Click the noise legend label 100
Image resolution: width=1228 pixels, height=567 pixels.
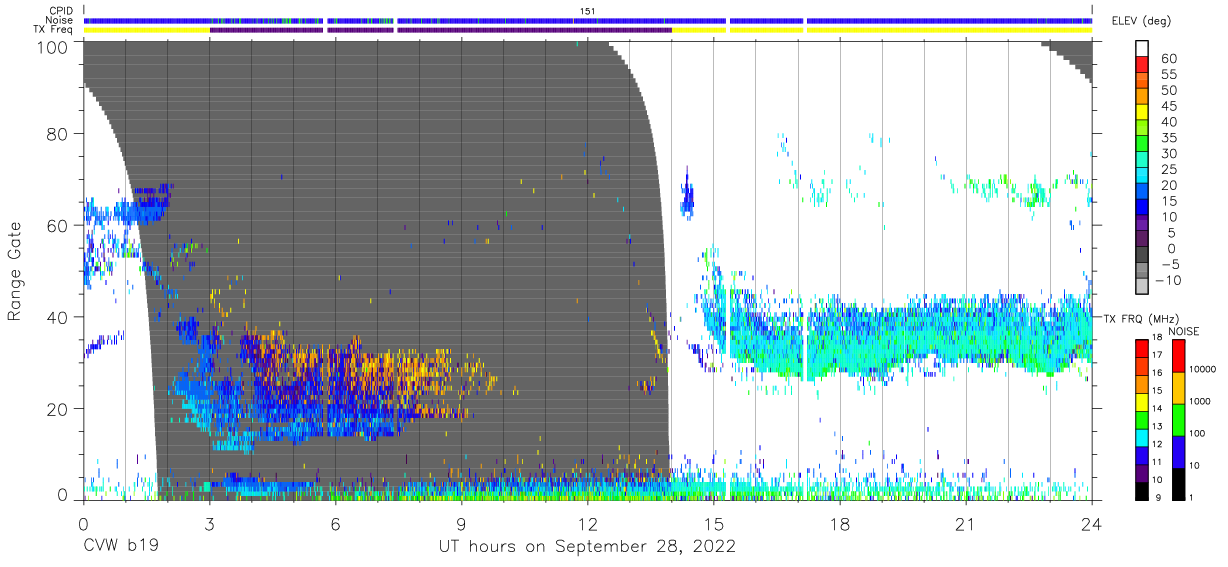pos(1196,434)
